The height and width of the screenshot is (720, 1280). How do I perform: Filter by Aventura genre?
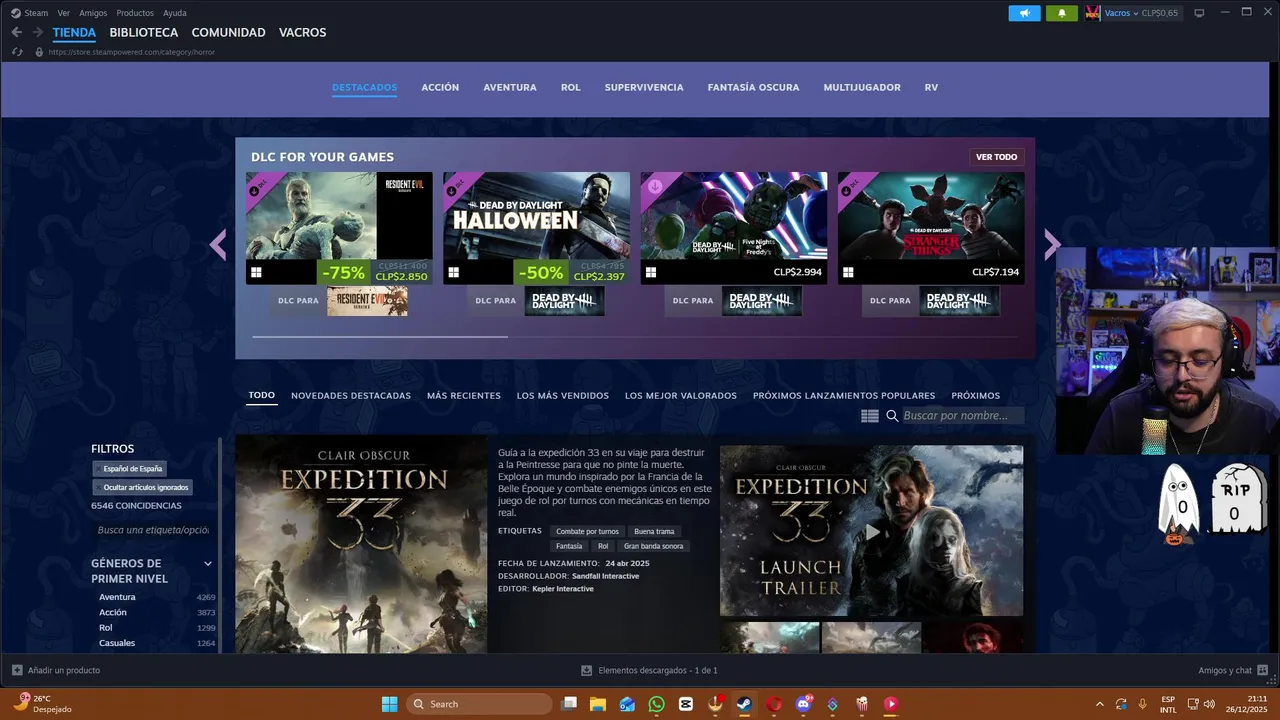pyautogui.click(x=117, y=597)
